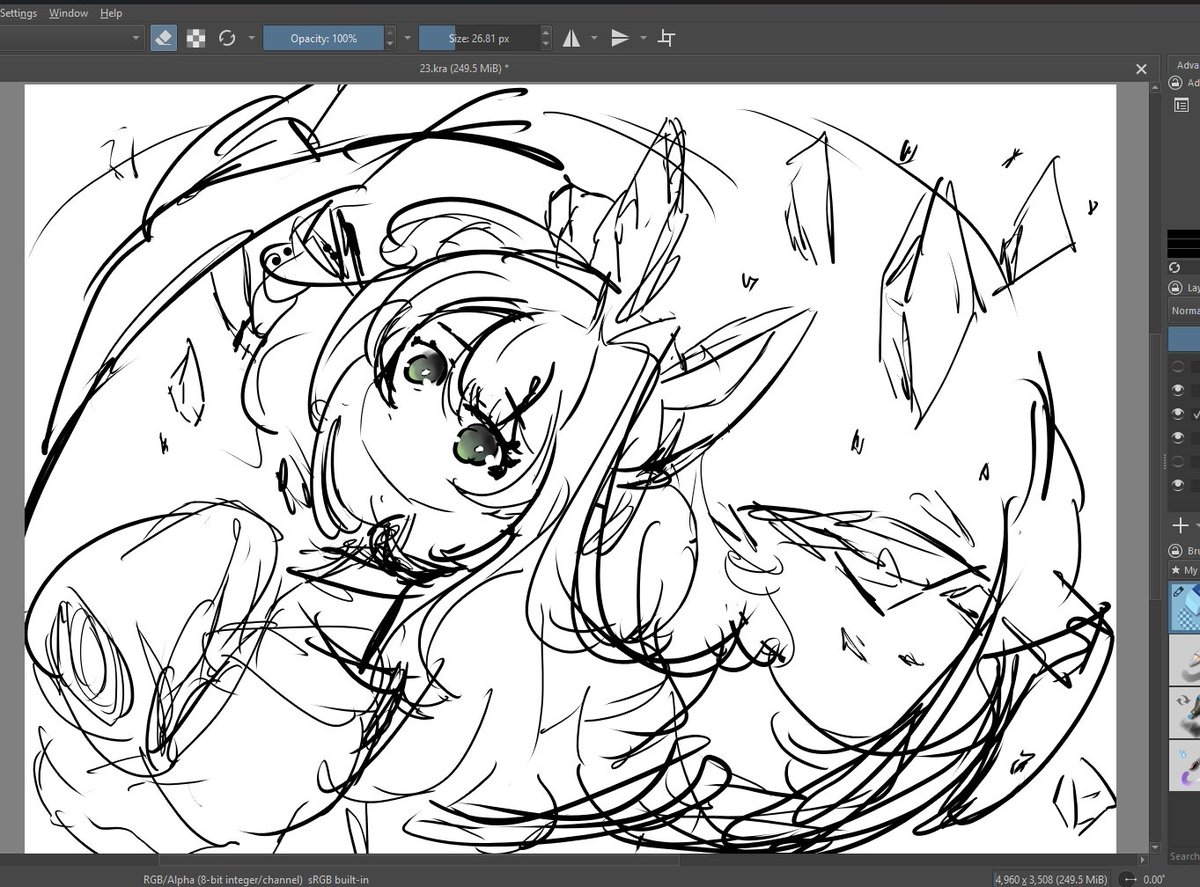Close the 23.kra document tab
This screenshot has height=887, width=1200.
1141,68
